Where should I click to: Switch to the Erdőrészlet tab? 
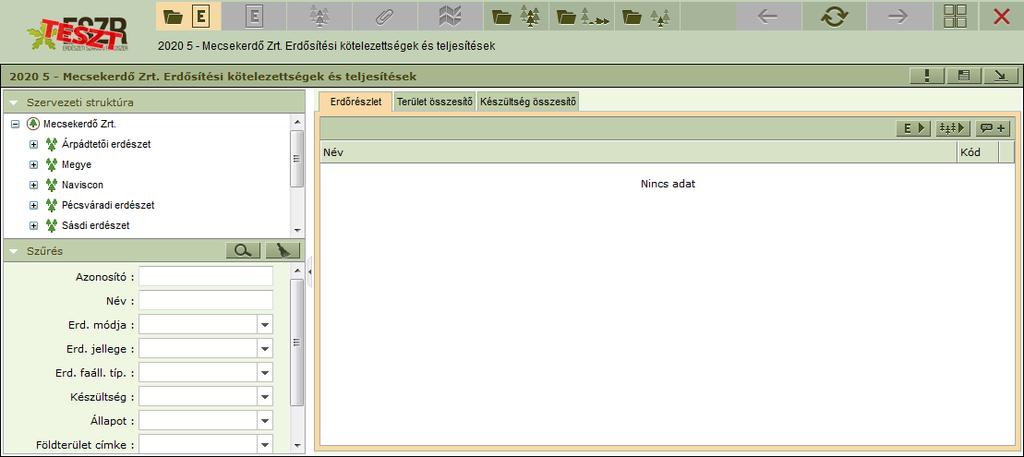355,102
